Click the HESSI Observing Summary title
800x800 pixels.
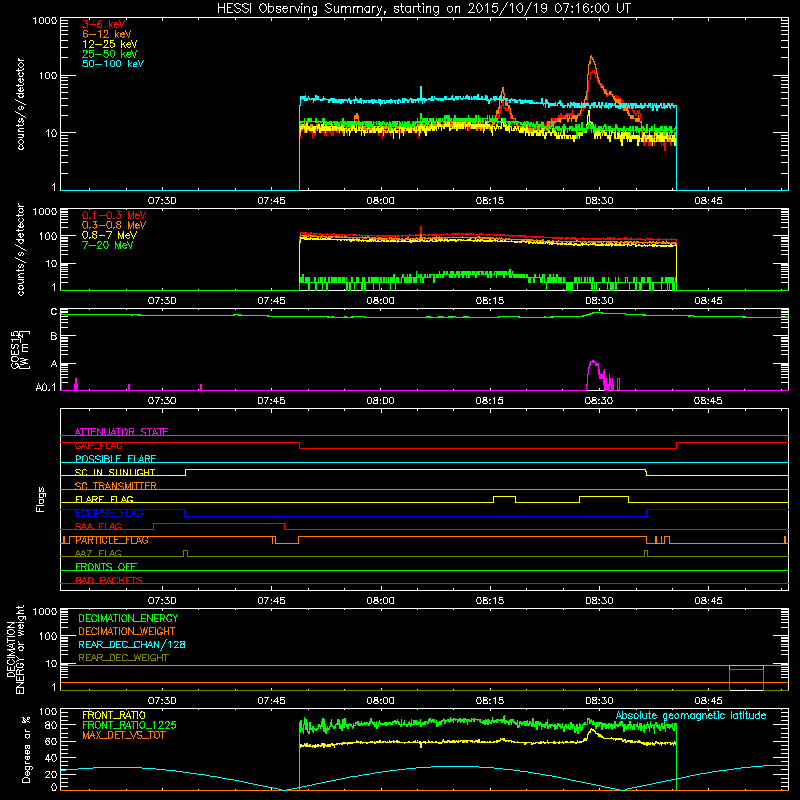(x=424, y=8)
